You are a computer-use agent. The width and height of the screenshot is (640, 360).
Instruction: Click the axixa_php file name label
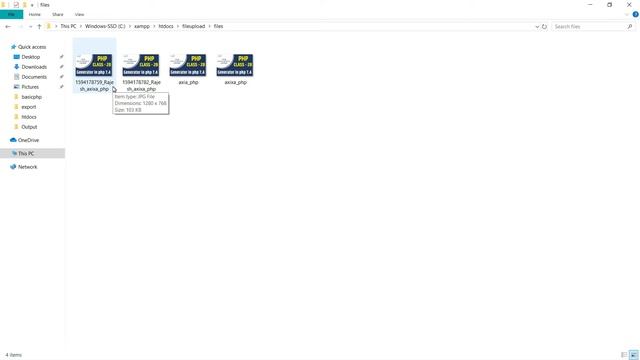click(236, 82)
